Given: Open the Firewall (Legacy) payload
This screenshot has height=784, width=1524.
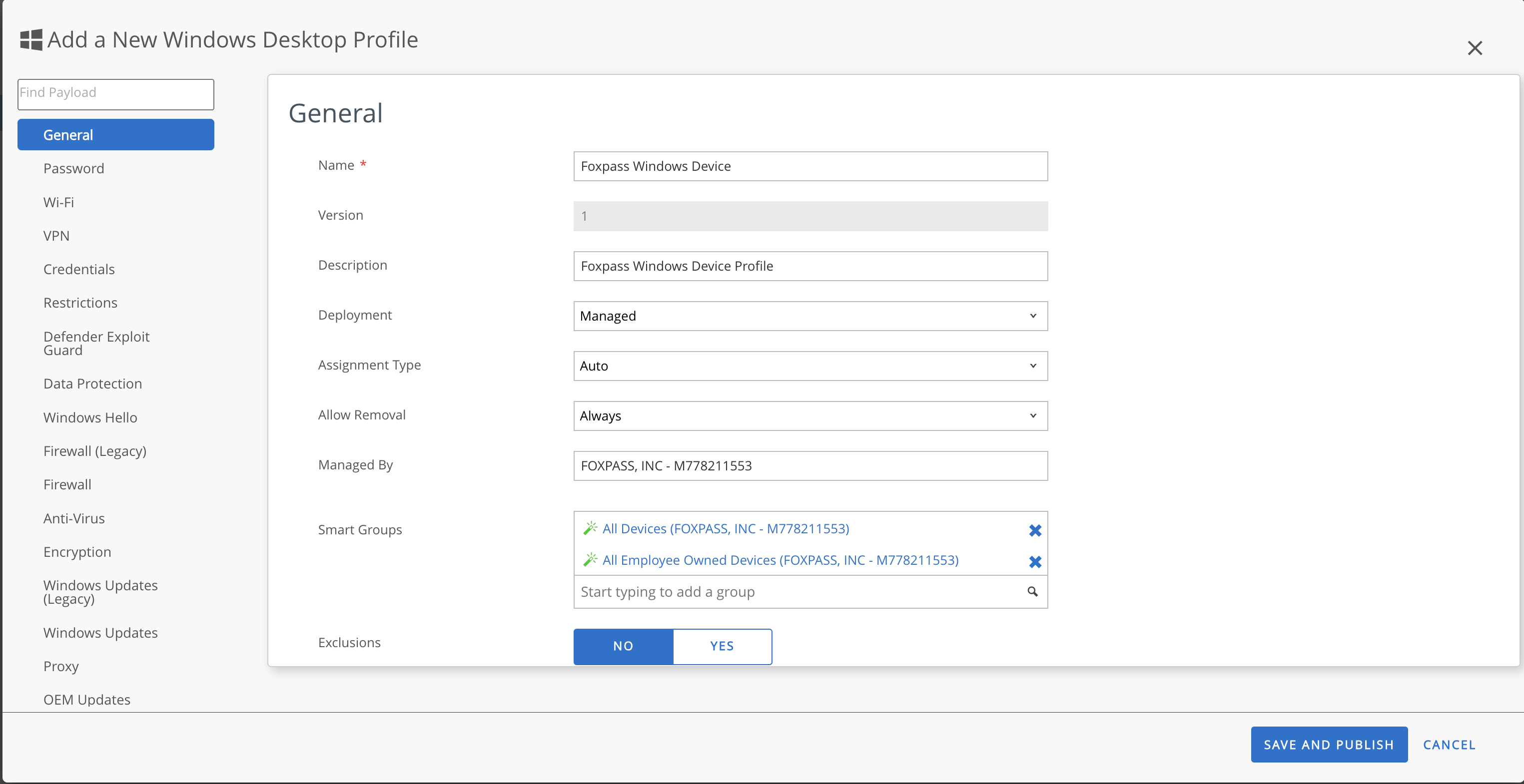Looking at the screenshot, I should coord(94,451).
